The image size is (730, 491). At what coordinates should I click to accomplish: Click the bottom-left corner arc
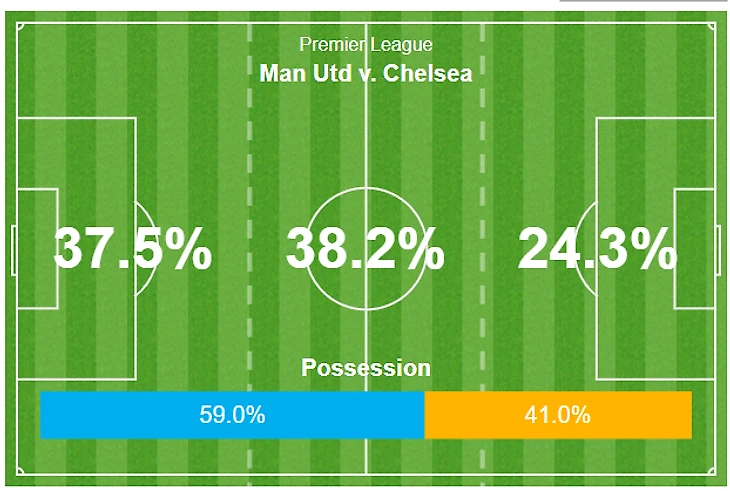pyautogui.click(x=20, y=471)
